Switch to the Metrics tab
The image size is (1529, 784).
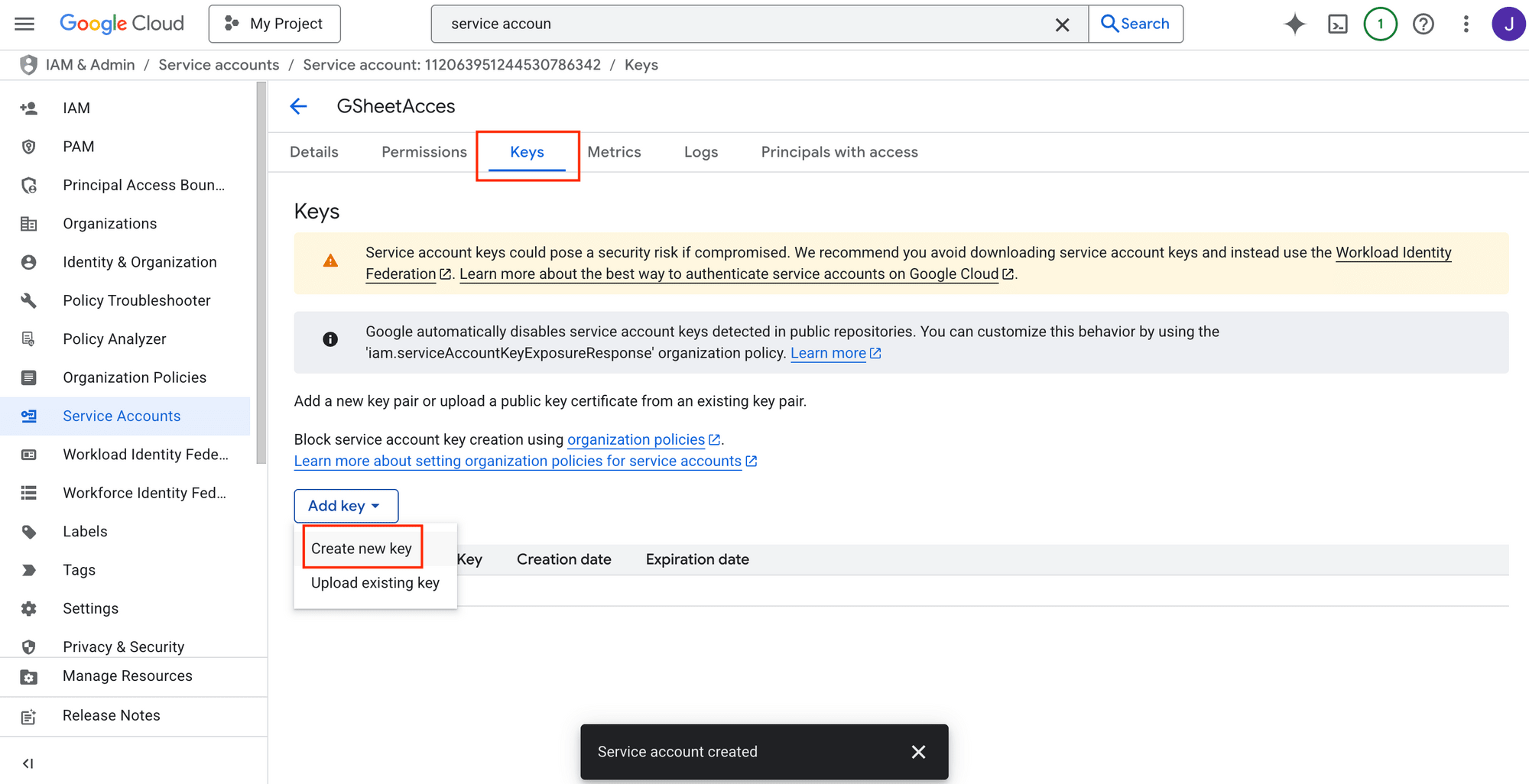coord(614,152)
